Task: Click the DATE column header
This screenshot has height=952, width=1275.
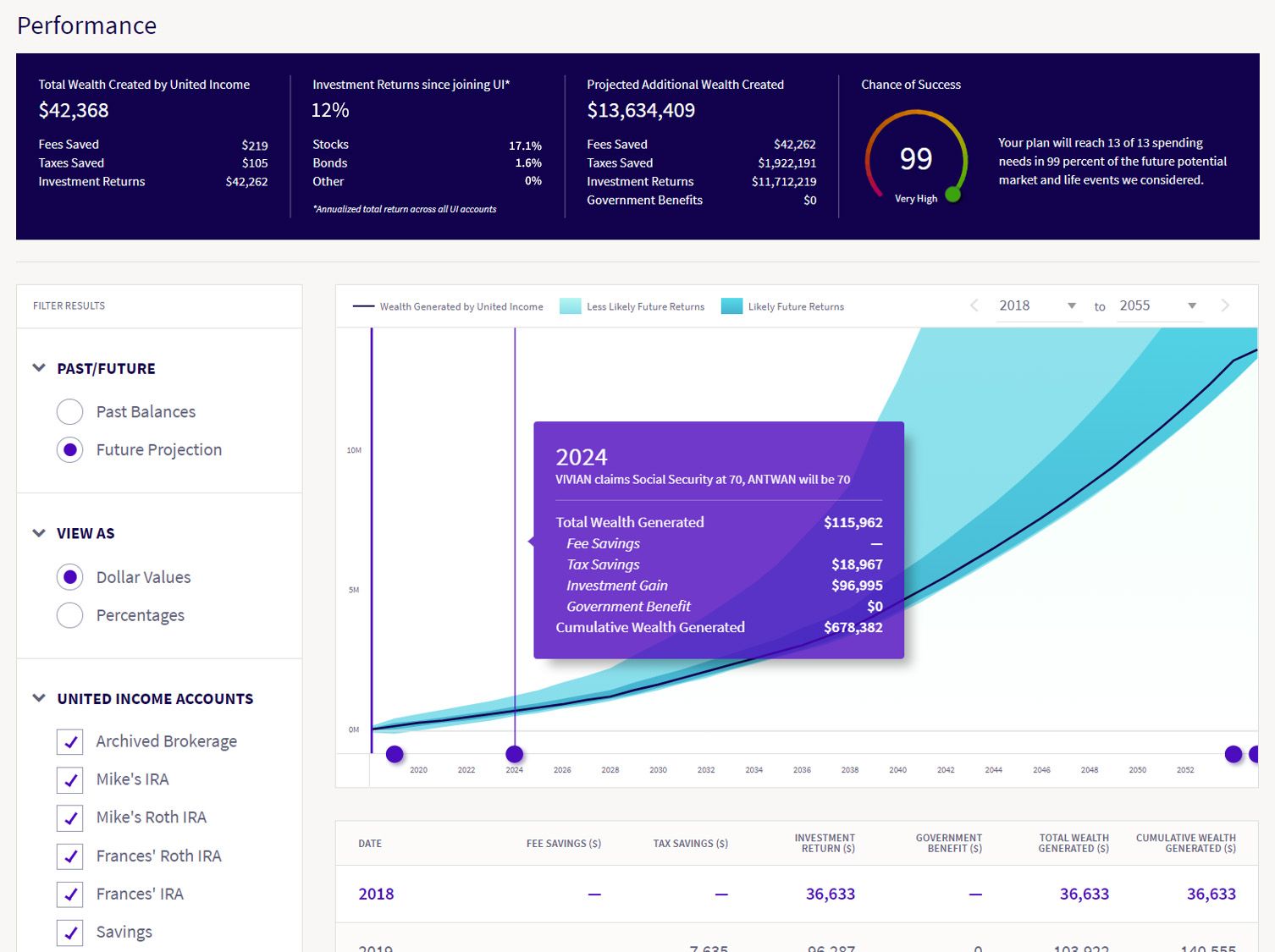Action: [370, 844]
